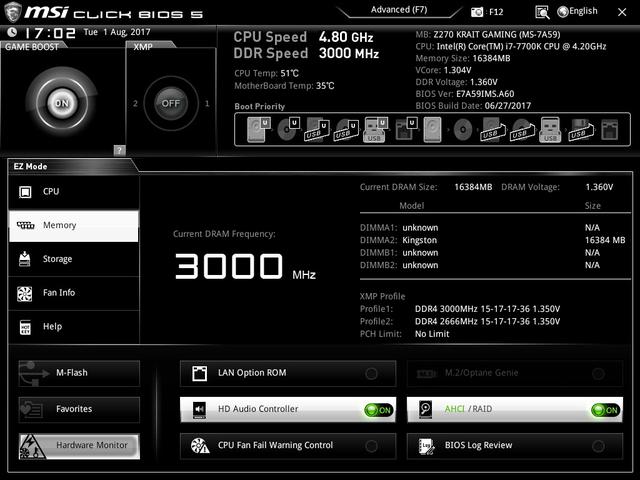
Task: Click the DDR Speed 3000 MHz value
Action: pos(349,53)
